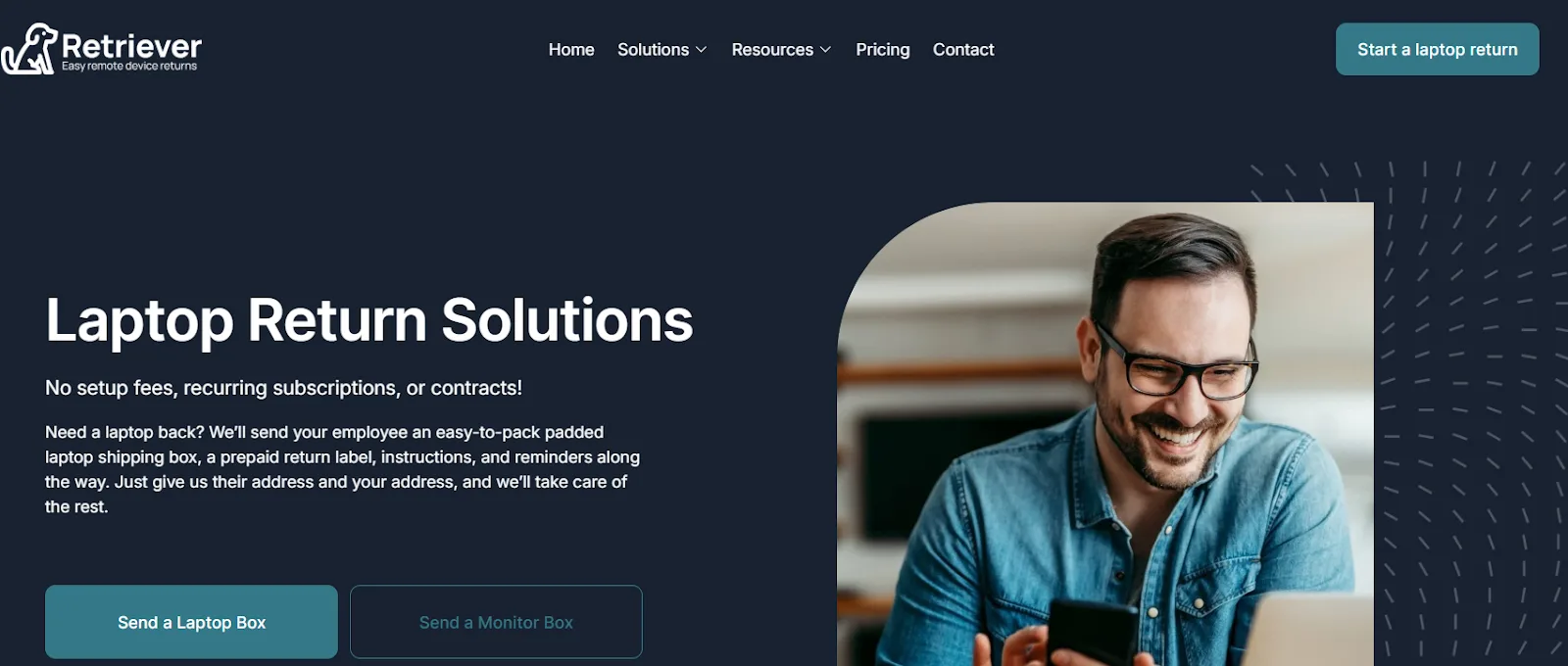Viewport: 1568px width, 666px height.
Task: Click the Retriever wordmark text
Action: (x=131, y=45)
